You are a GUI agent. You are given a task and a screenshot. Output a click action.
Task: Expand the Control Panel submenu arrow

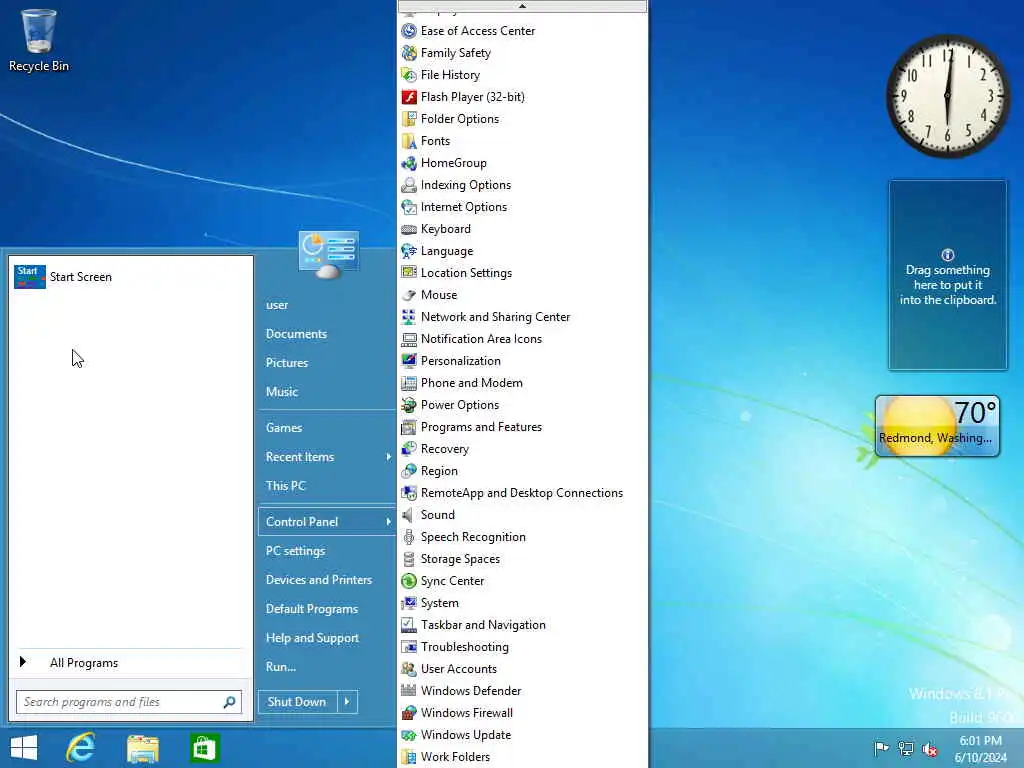(x=389, y=522)
